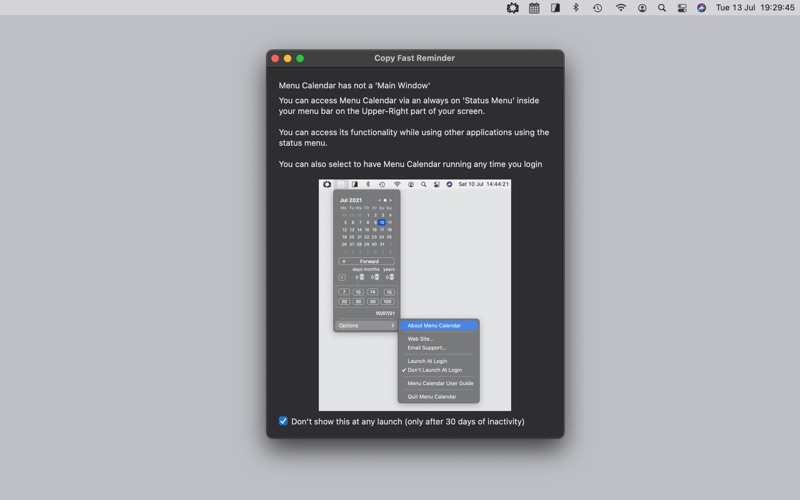Viewport: 800px width, 500px height.
Task: Maximize the Copy Fast Reminder window
Action: click(300, 58)
